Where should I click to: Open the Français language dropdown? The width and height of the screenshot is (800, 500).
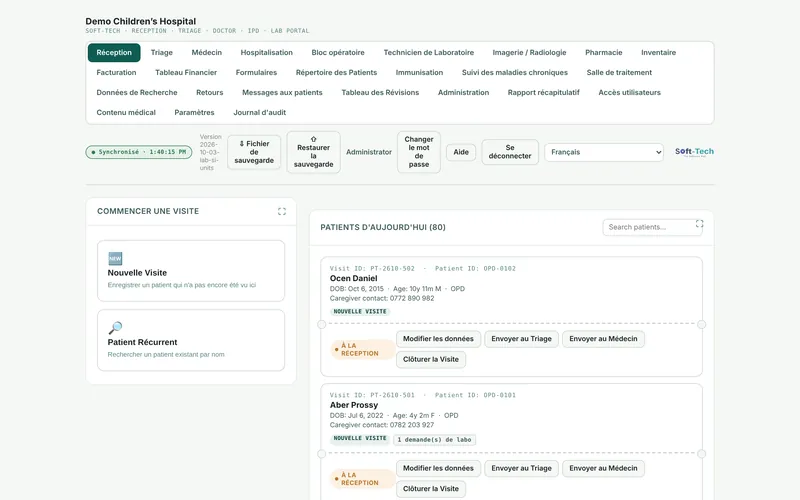pos(604,152)
